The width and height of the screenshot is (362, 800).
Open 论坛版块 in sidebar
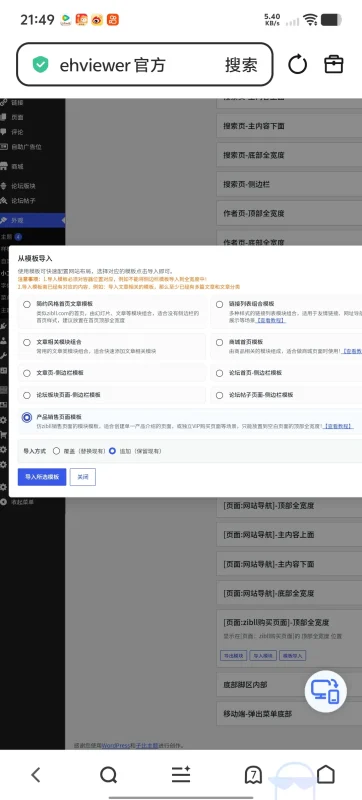[x=23, y=186]
